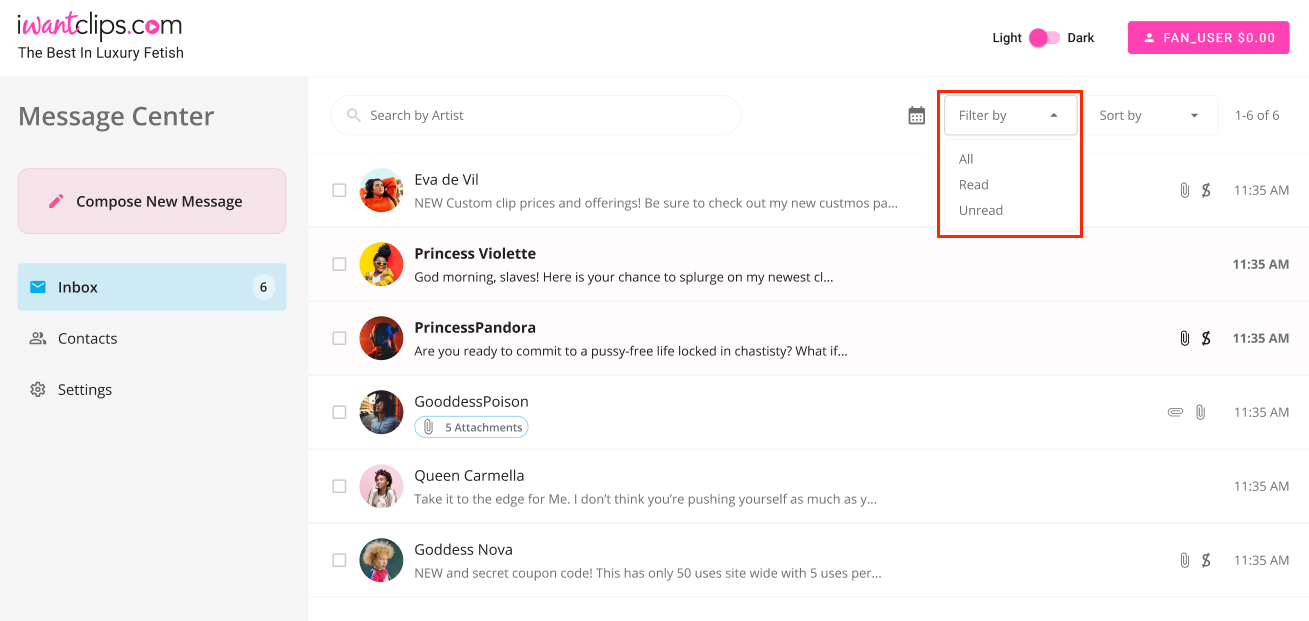The image size is (1309, 621).
Task: Open the Sort by dropdown
Action: pos(1151,115)
